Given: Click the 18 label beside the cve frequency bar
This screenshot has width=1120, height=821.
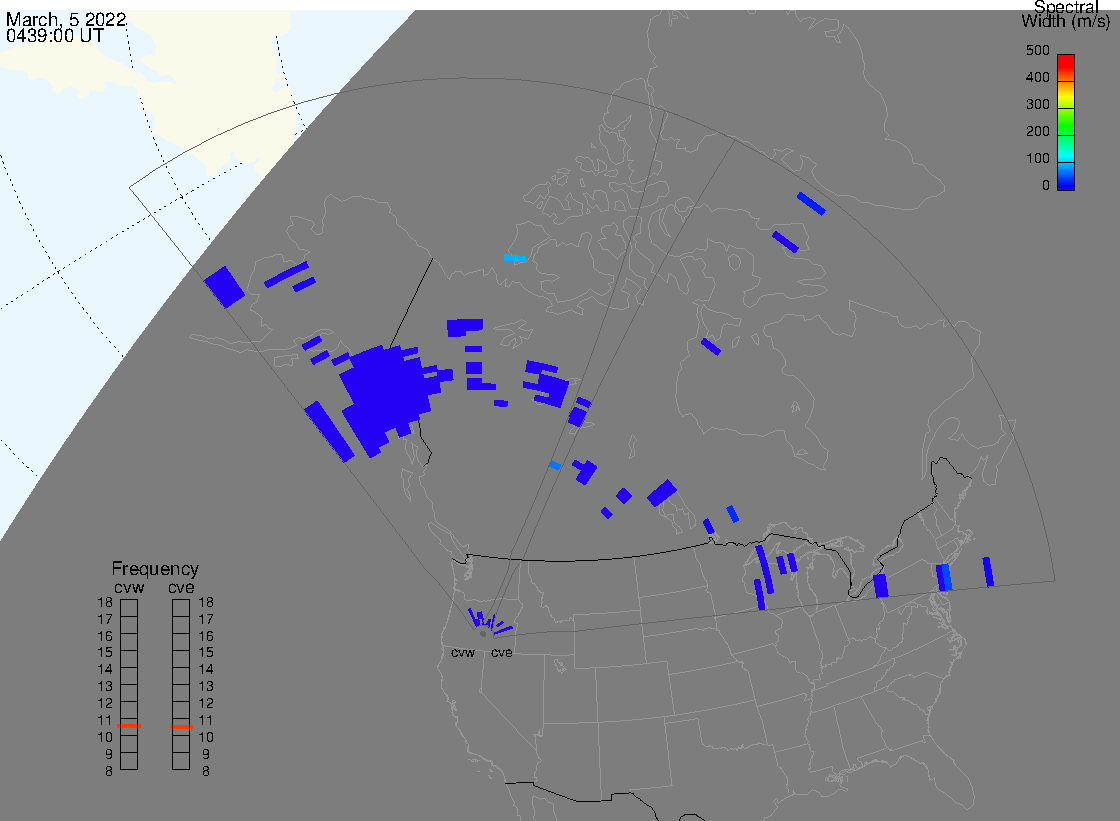Looking at the screenshot, I should point(206,602).
